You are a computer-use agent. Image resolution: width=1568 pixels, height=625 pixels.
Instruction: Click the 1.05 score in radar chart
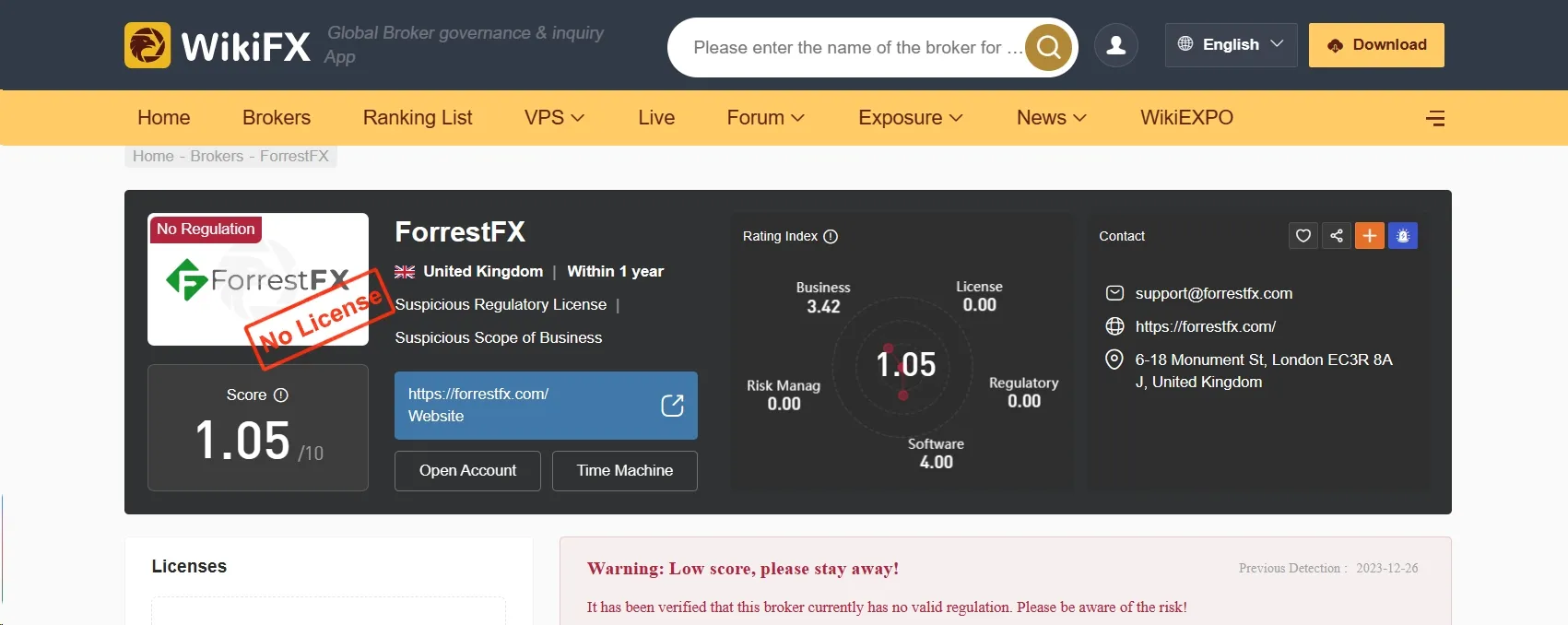(906, 365)
